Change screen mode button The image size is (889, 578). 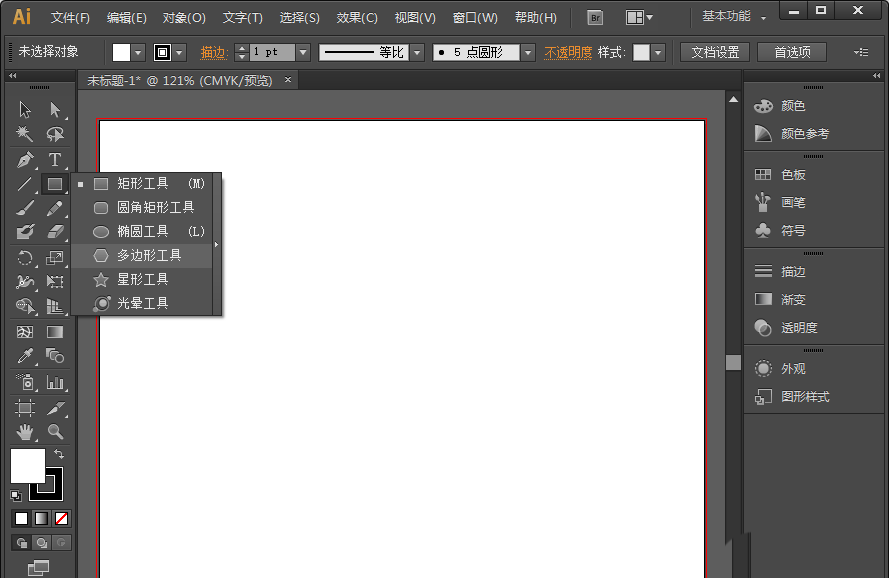[38, 568]
